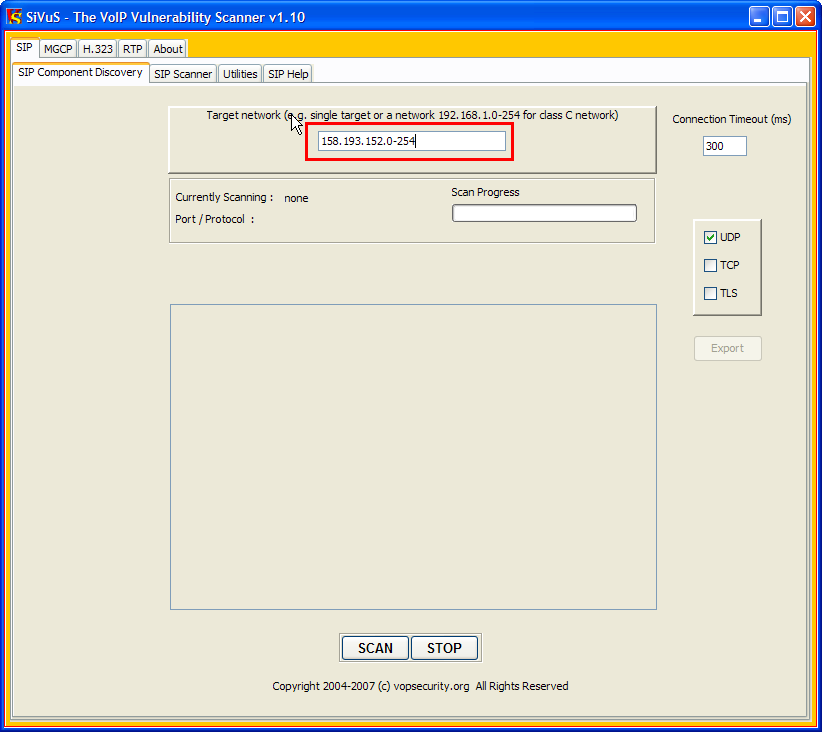Switch to SIP Component Discovery tab
The image size is (822, 732).
pyautogui.click(x=80, y=72)
